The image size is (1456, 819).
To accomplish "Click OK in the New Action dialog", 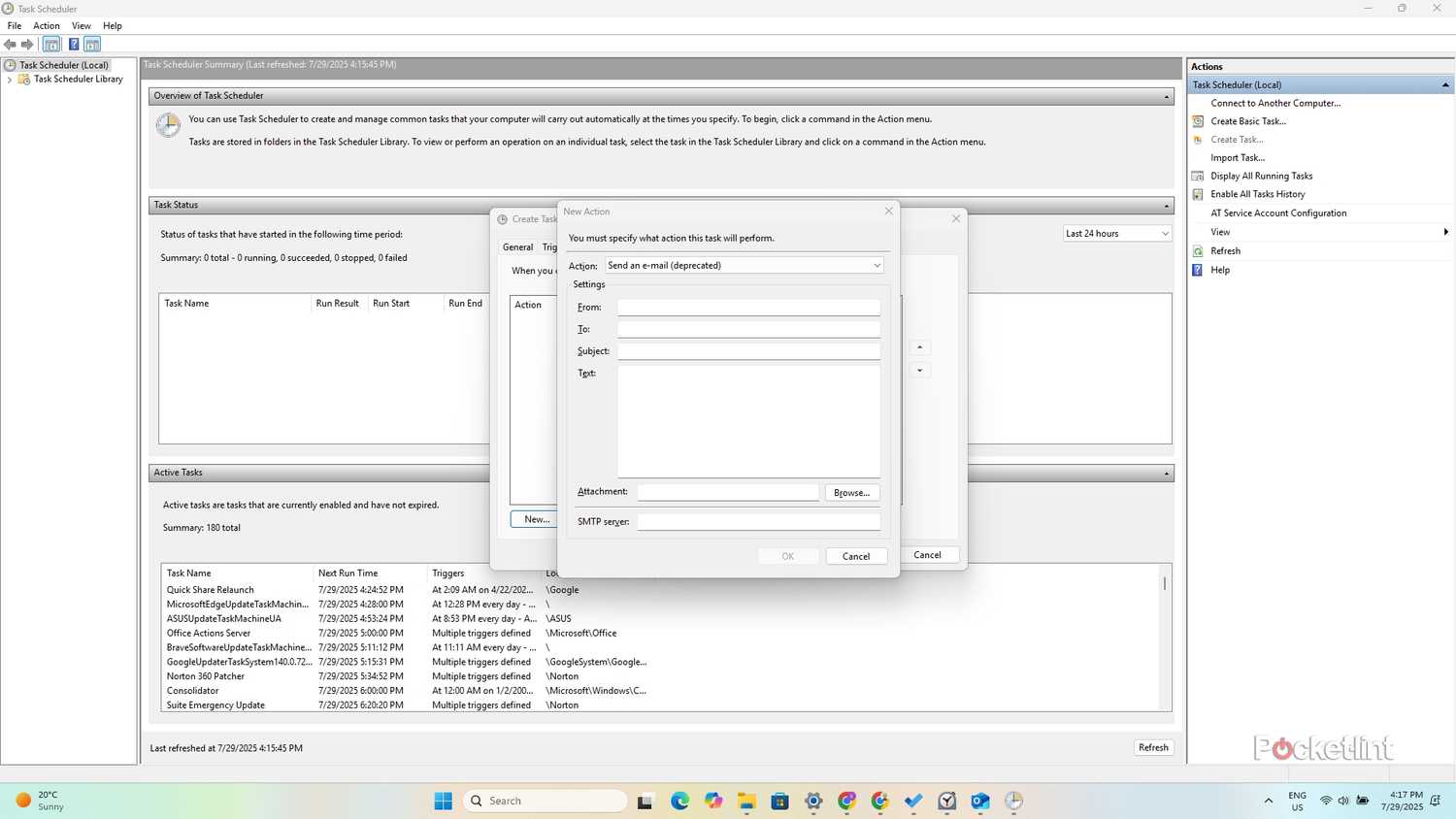I will tap(787, 555).
